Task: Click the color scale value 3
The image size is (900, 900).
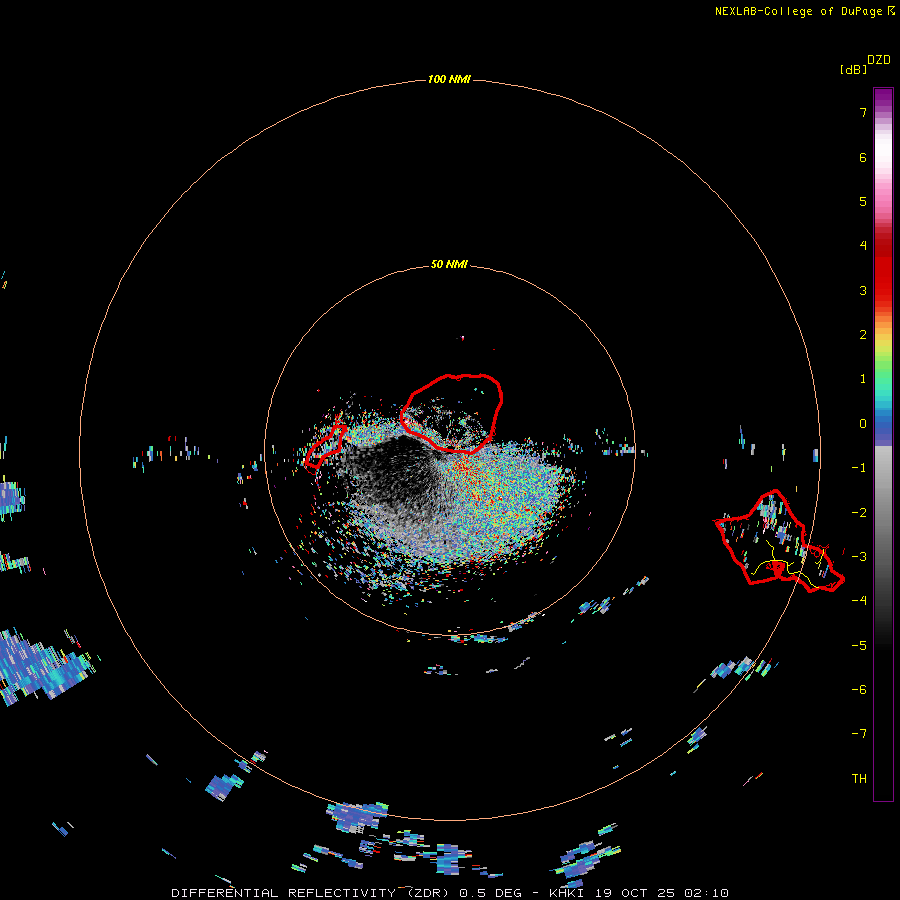Action: tap(863, 290)
